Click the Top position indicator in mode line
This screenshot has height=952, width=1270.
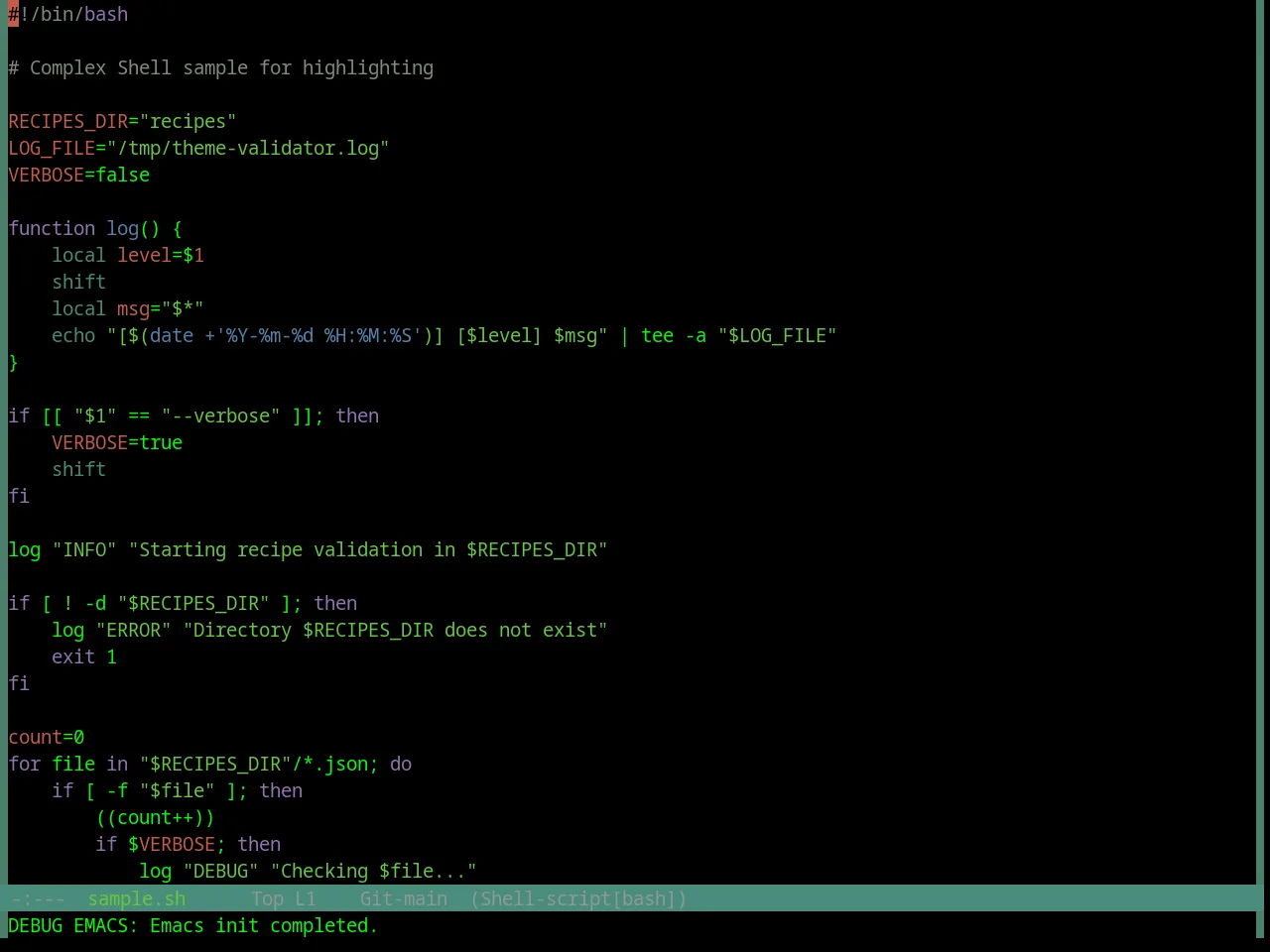[267, 898]
